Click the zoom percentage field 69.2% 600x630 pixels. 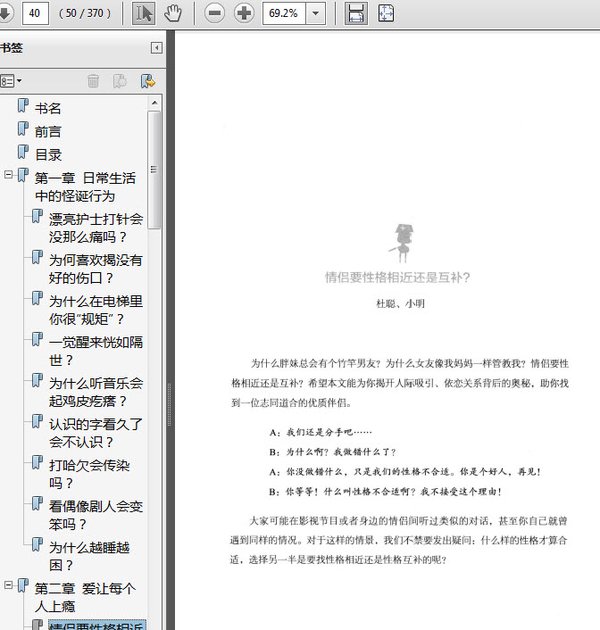[x=284, y=13]
